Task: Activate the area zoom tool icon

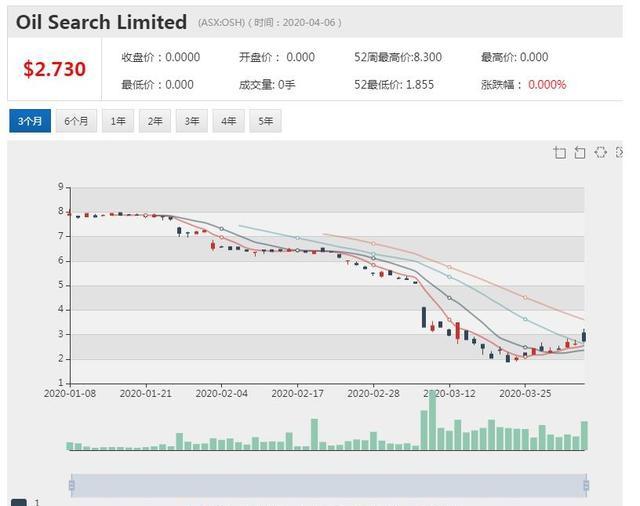Action: (x=560, y=153)
